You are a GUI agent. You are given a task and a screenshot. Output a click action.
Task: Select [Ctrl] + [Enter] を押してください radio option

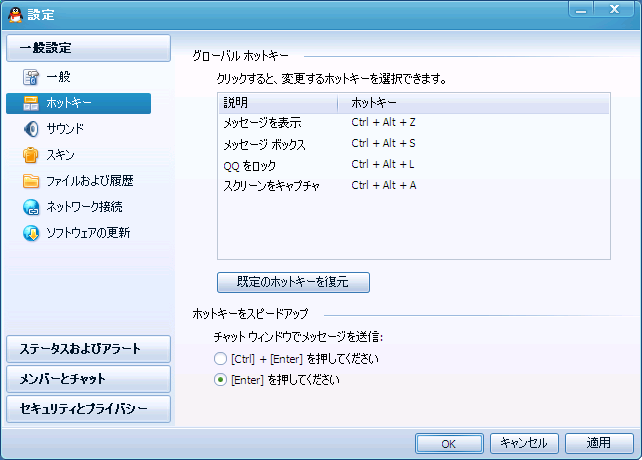[220, 359]
